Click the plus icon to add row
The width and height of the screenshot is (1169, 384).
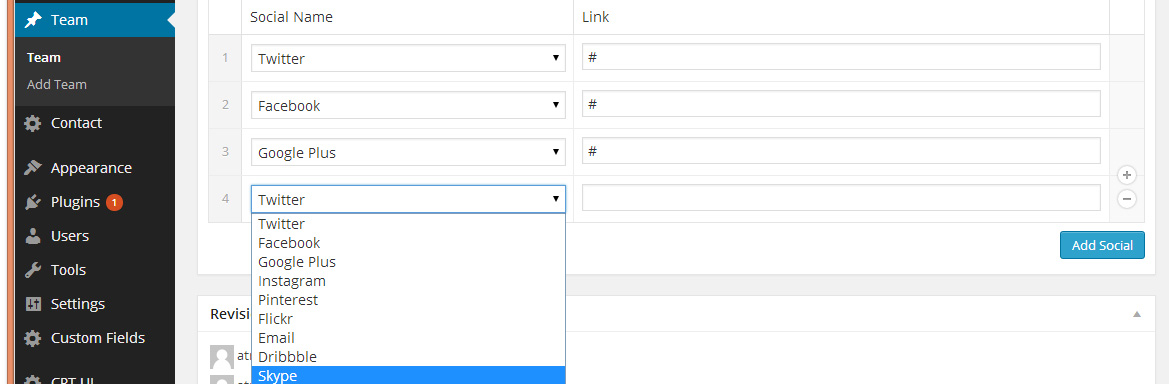tap(1127, 175)
